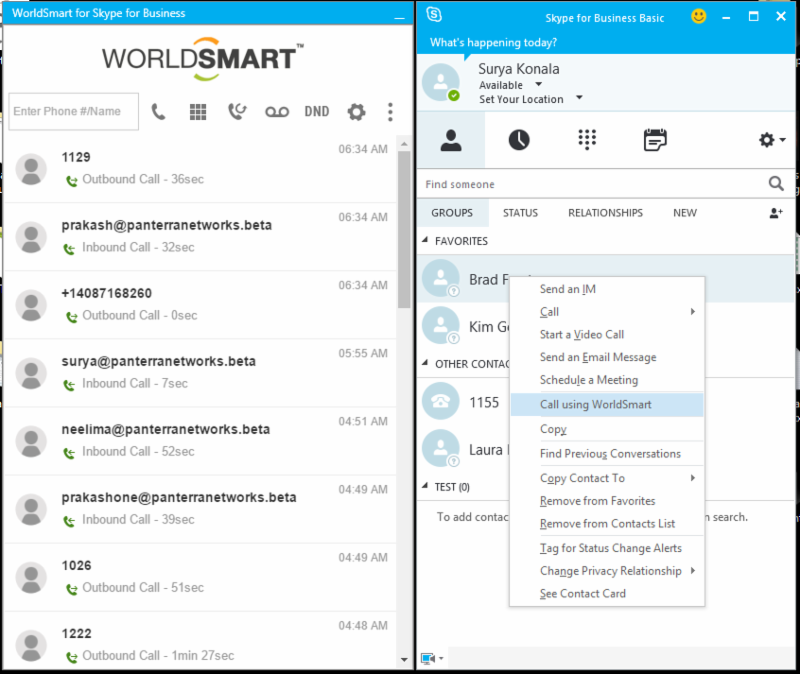
Task: Expand the Call submenu
Action: pyautogui.click(x=607, y=312)
